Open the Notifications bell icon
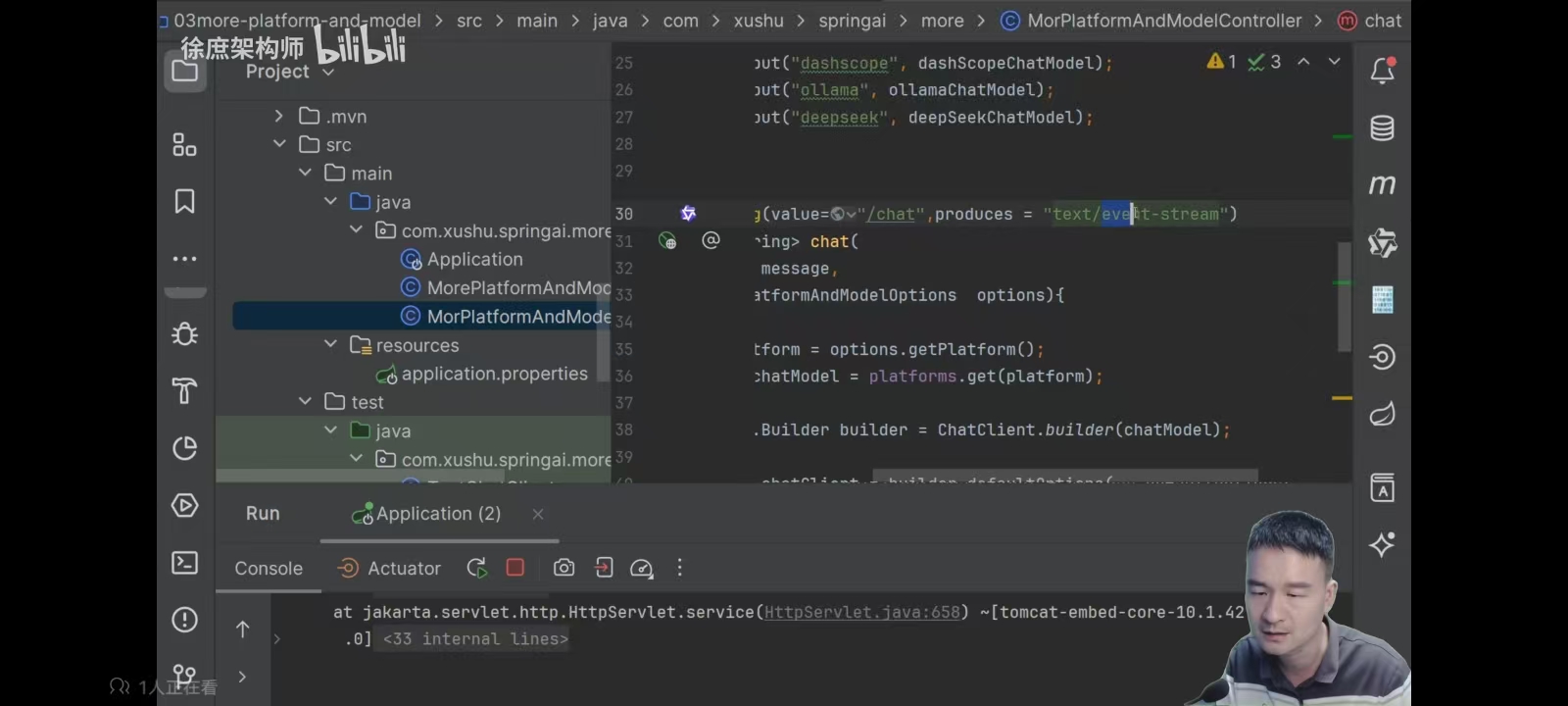The image size is (1568, 706). [1383, 71]
